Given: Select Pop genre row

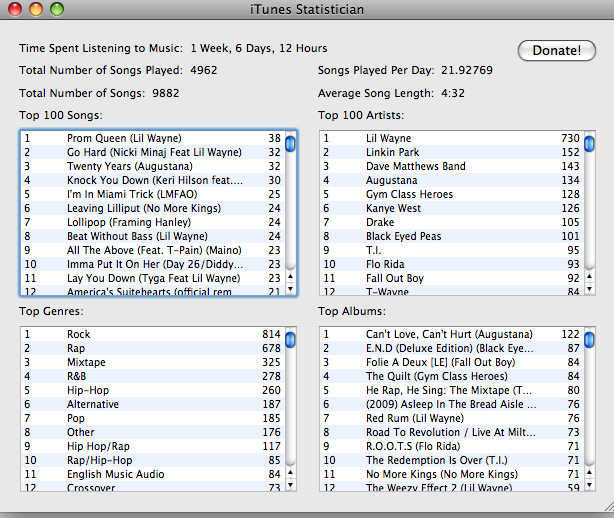Looking at the screenshot, I should point(153,419).
